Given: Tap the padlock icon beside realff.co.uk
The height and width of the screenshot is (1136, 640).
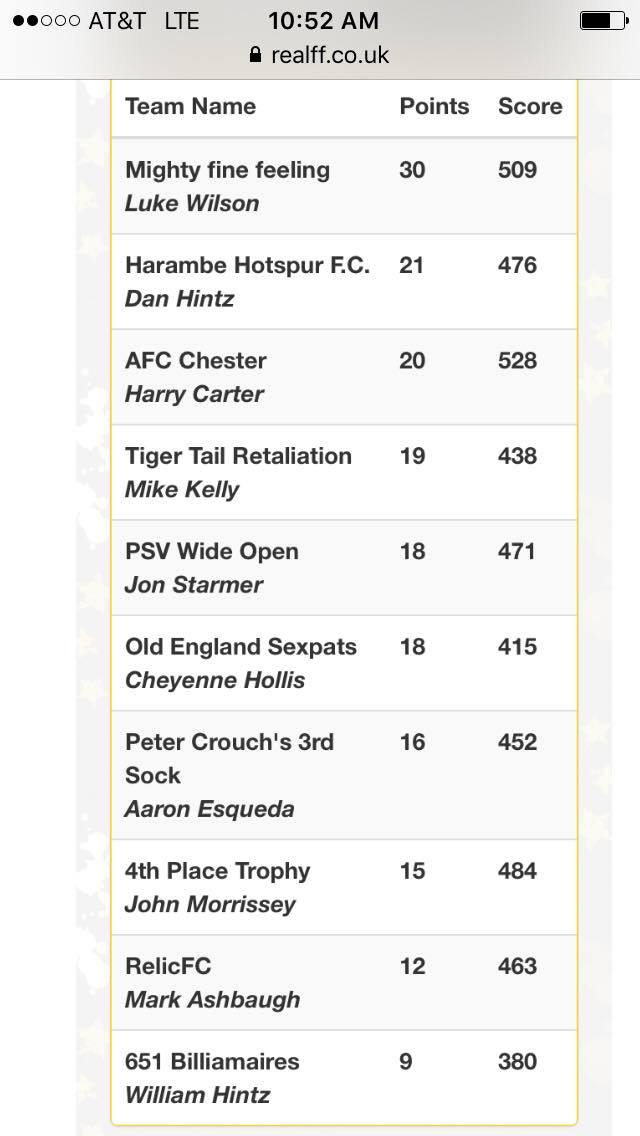Looking at the screenshot, I should click(x=255, y=54).
